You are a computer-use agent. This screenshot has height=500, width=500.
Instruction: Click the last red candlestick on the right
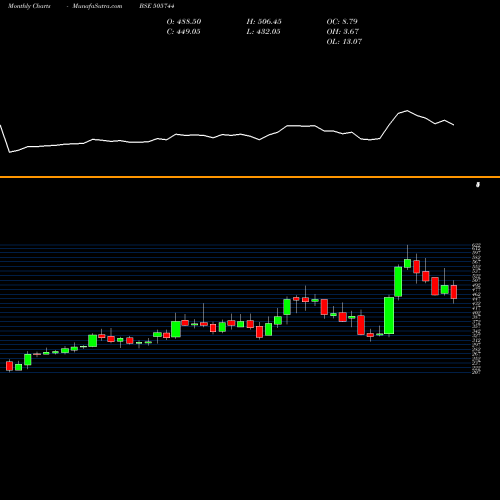(x=454, y=292)
